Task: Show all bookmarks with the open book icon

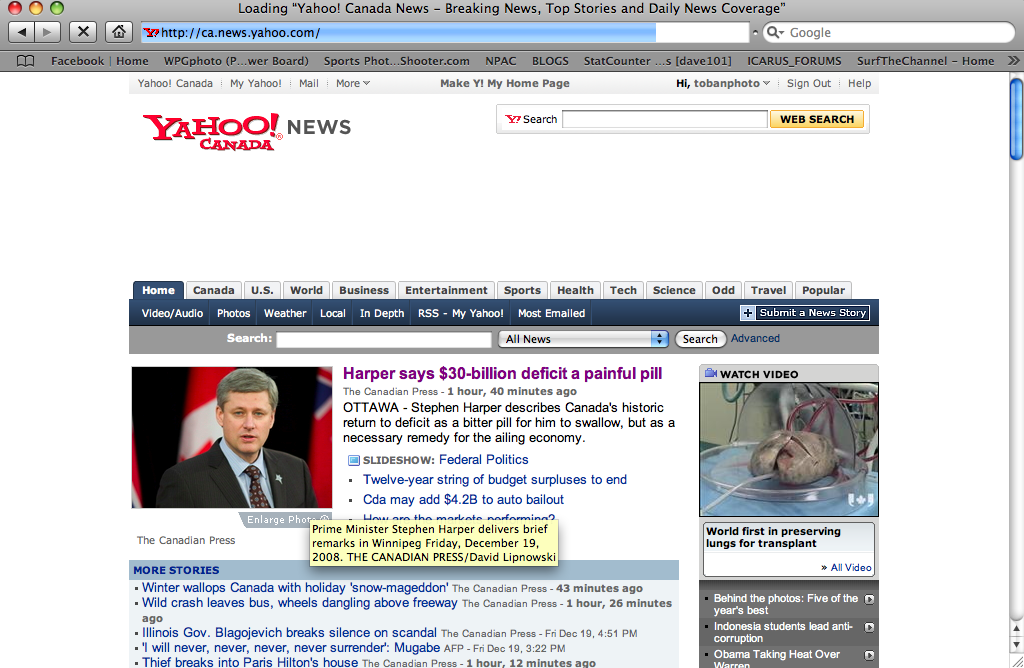Action: click(25, 61)
